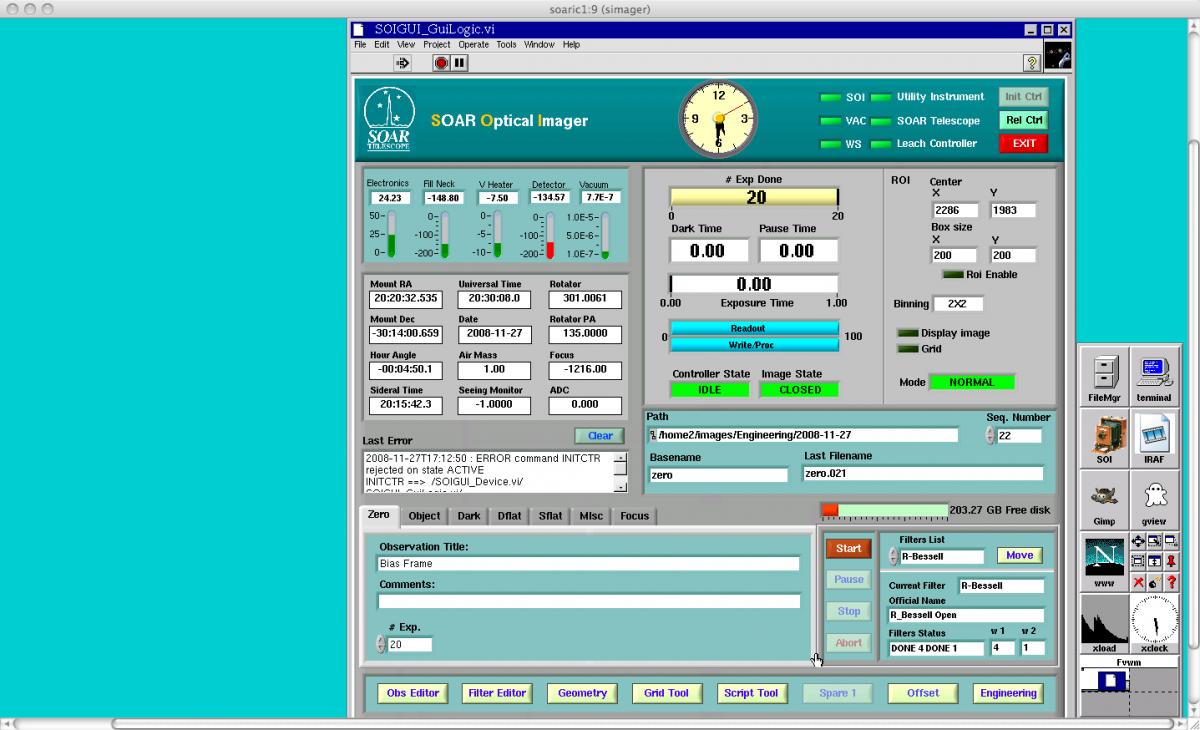Click the Fvwm pager desktop thumbnail

tap(1105, 681)
